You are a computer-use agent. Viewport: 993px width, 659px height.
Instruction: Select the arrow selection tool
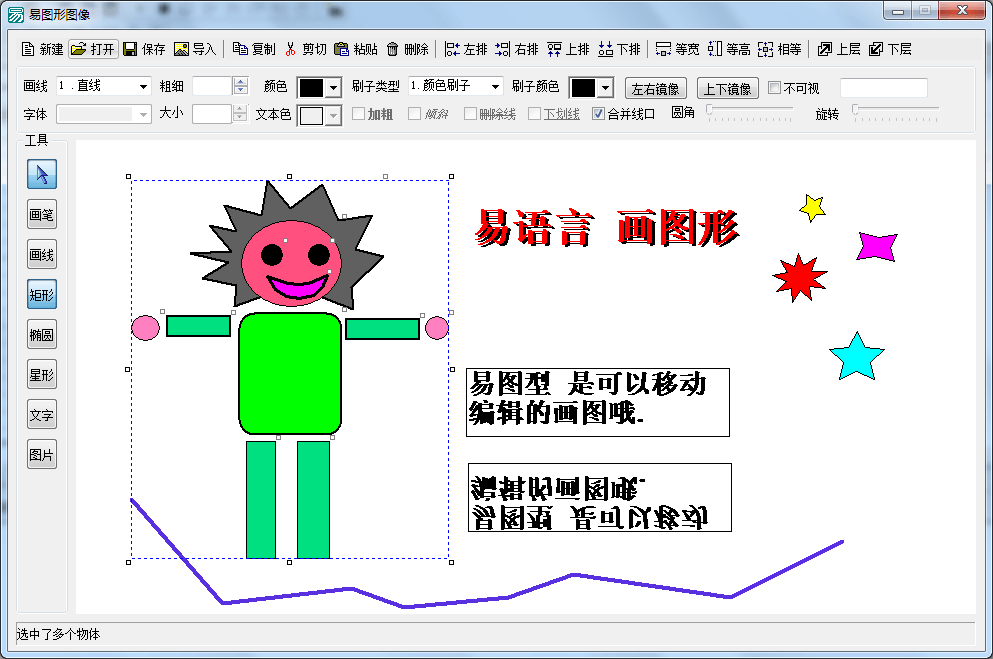(x=41, y=175)
